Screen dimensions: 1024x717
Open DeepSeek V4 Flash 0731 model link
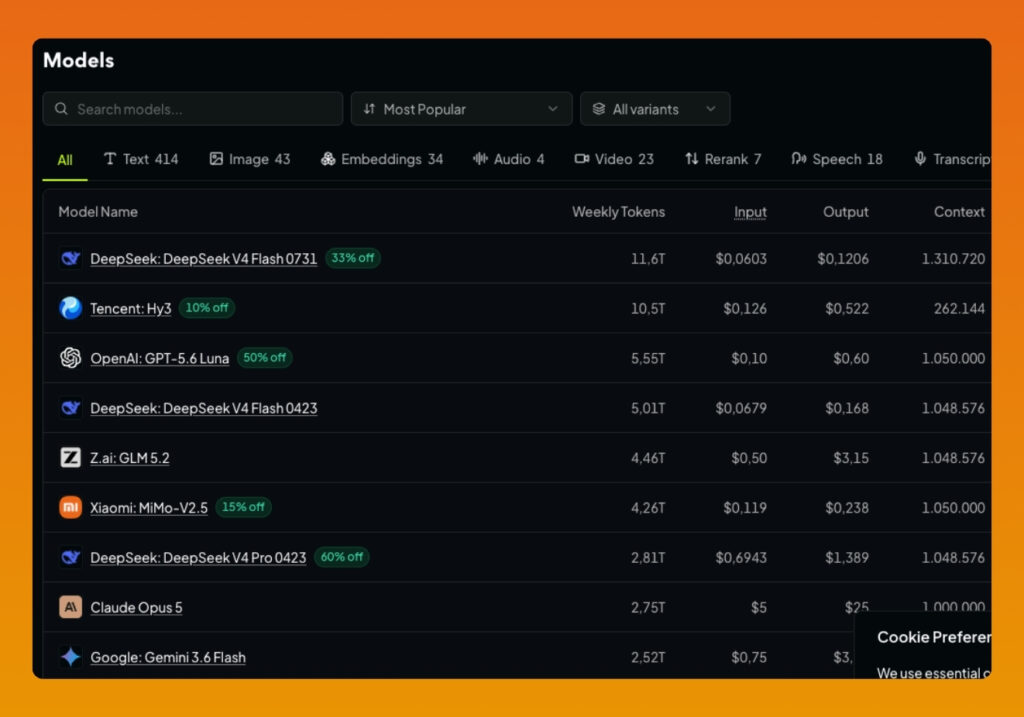tap(204, 259)
